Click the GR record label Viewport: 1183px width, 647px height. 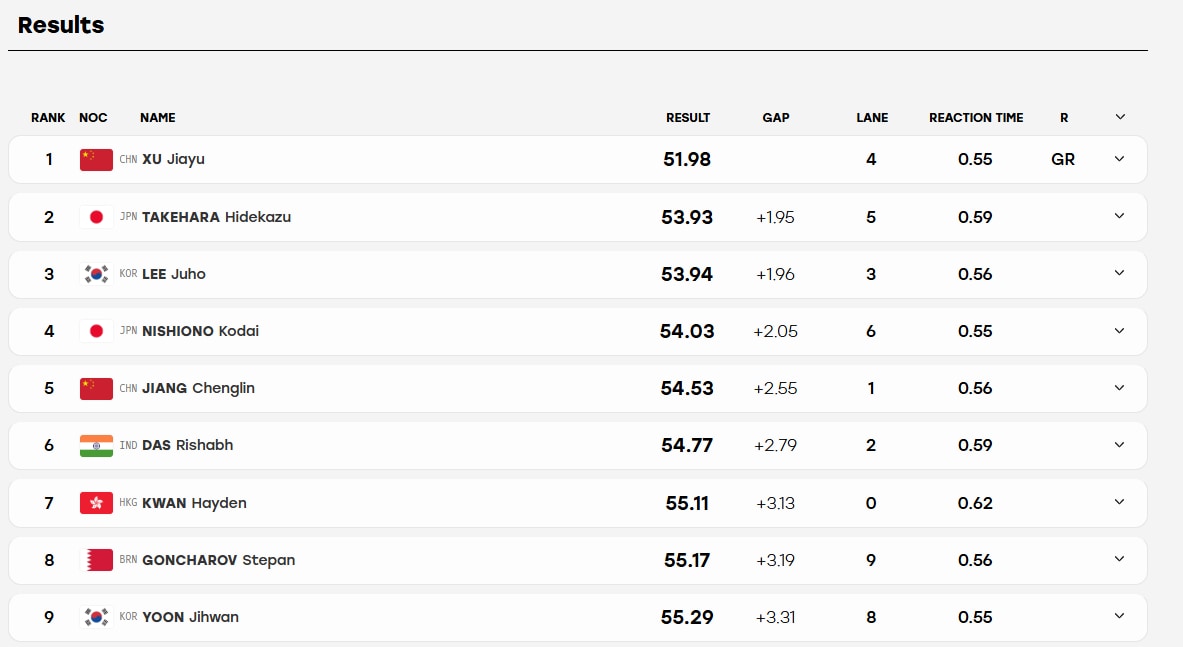pos(1063,159)
